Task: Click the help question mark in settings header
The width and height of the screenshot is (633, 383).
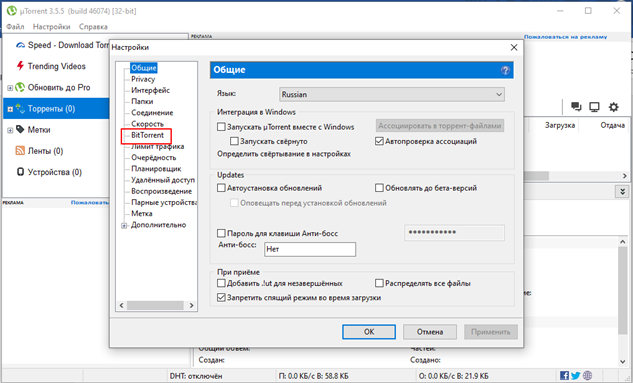Action: [505, 70]
